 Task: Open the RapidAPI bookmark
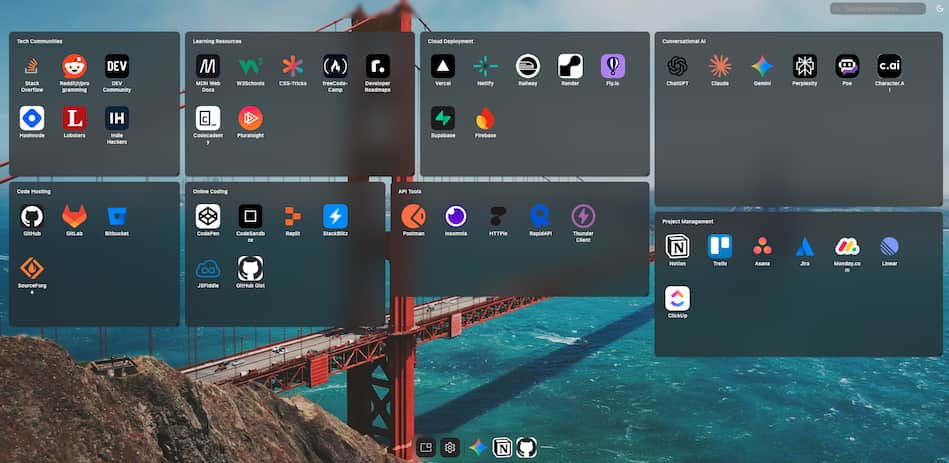(541, 217)
